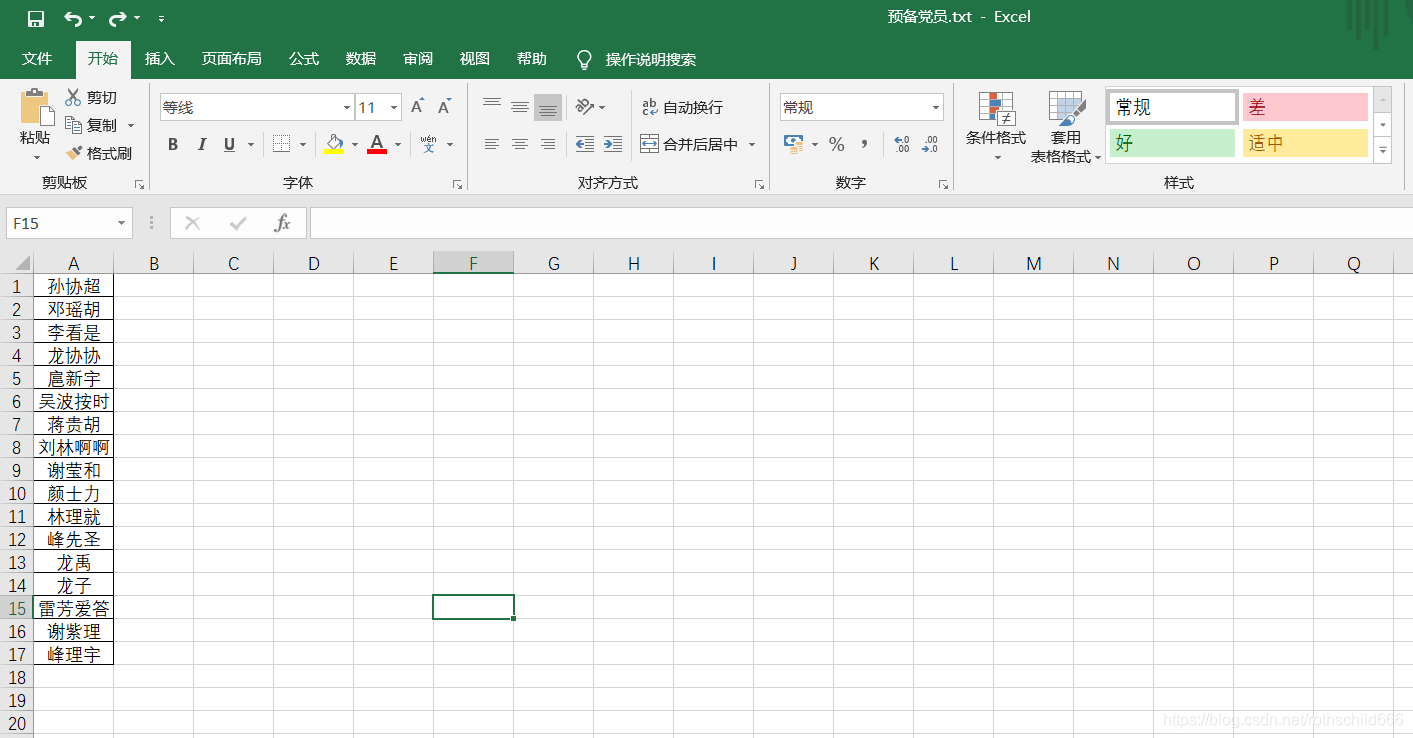Click Merge and Center (合并后居中)
This screenshot has height=738, width=1413.
(689, 144)
